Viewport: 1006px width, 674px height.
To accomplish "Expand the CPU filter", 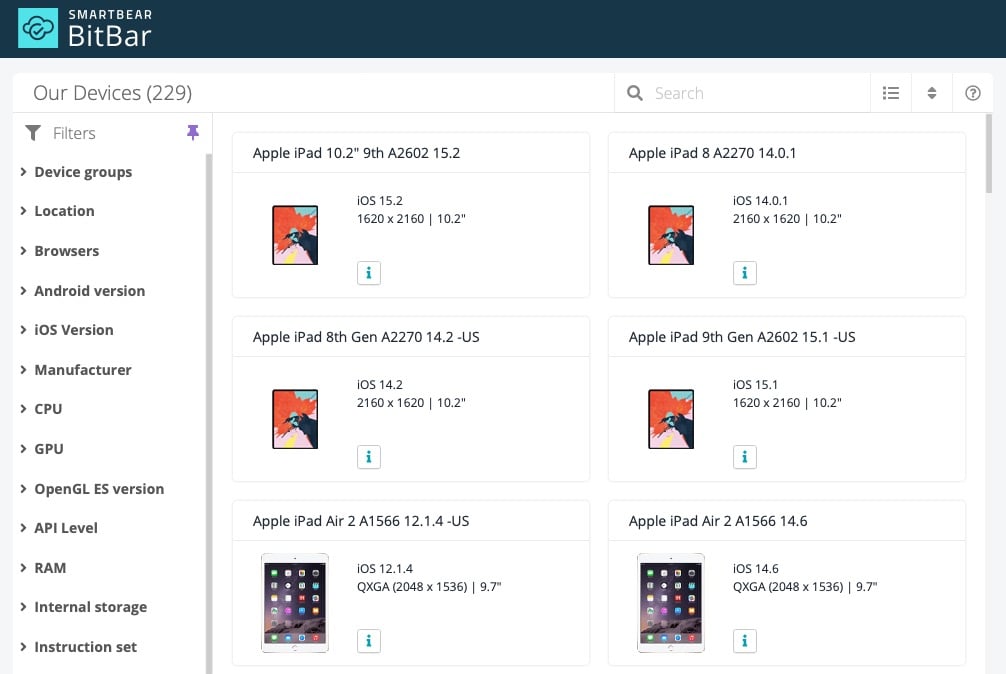I will click(41, 409).
